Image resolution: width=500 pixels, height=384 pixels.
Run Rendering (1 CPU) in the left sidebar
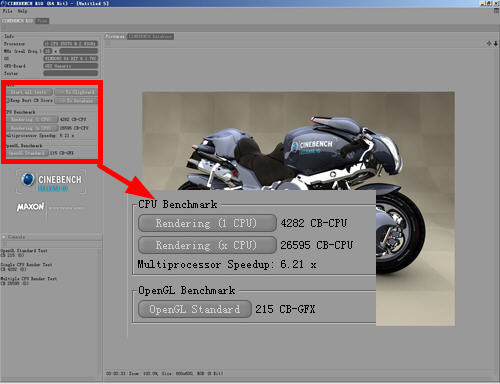(x=32, y=119)
